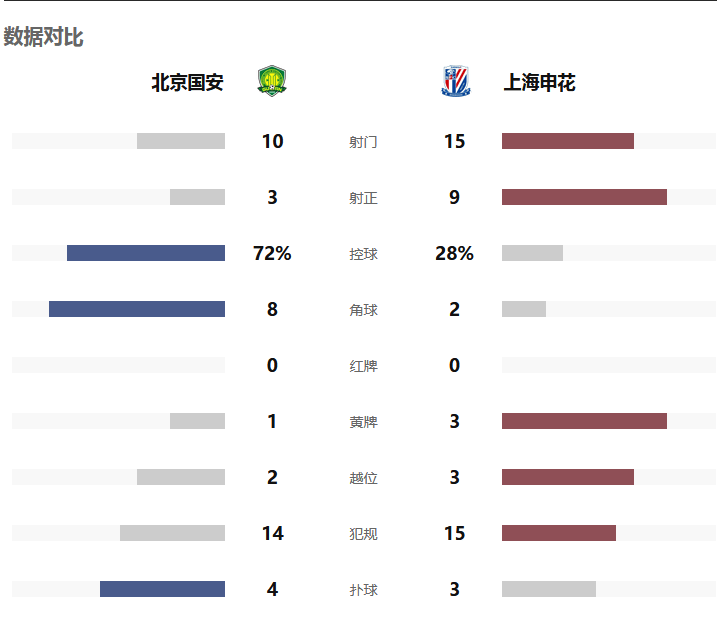The width and height of the screenshot is (717, 632).
Task: Select the 红牌 stat label
Action: tap(364, 366)
